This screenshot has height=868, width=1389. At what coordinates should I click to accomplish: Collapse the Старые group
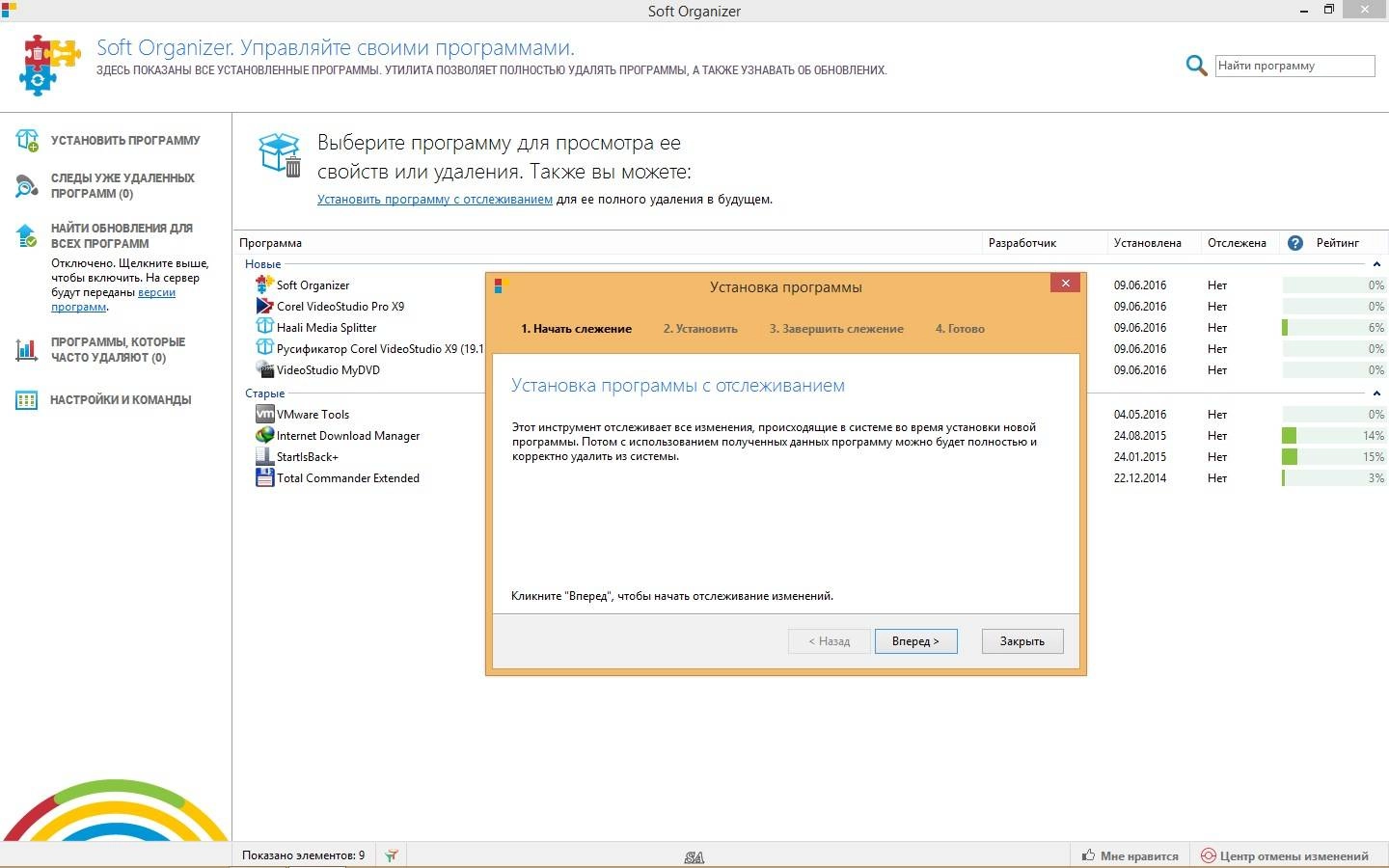tap(1376, 393)
